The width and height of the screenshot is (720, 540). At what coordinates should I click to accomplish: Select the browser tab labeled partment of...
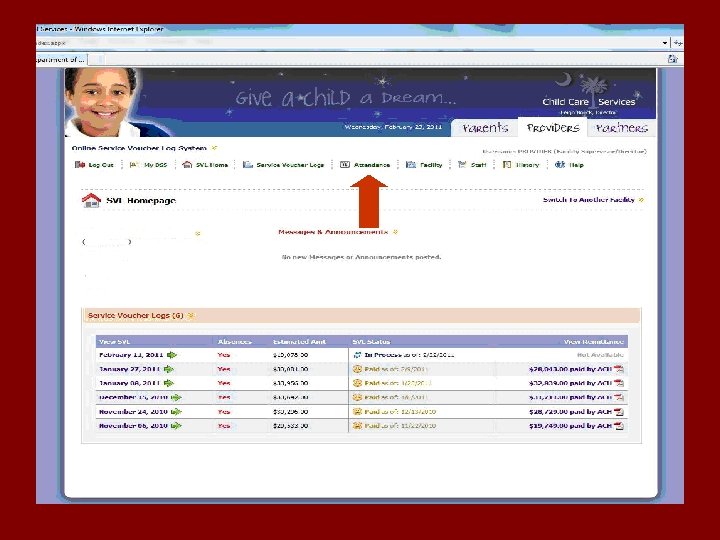62,59
